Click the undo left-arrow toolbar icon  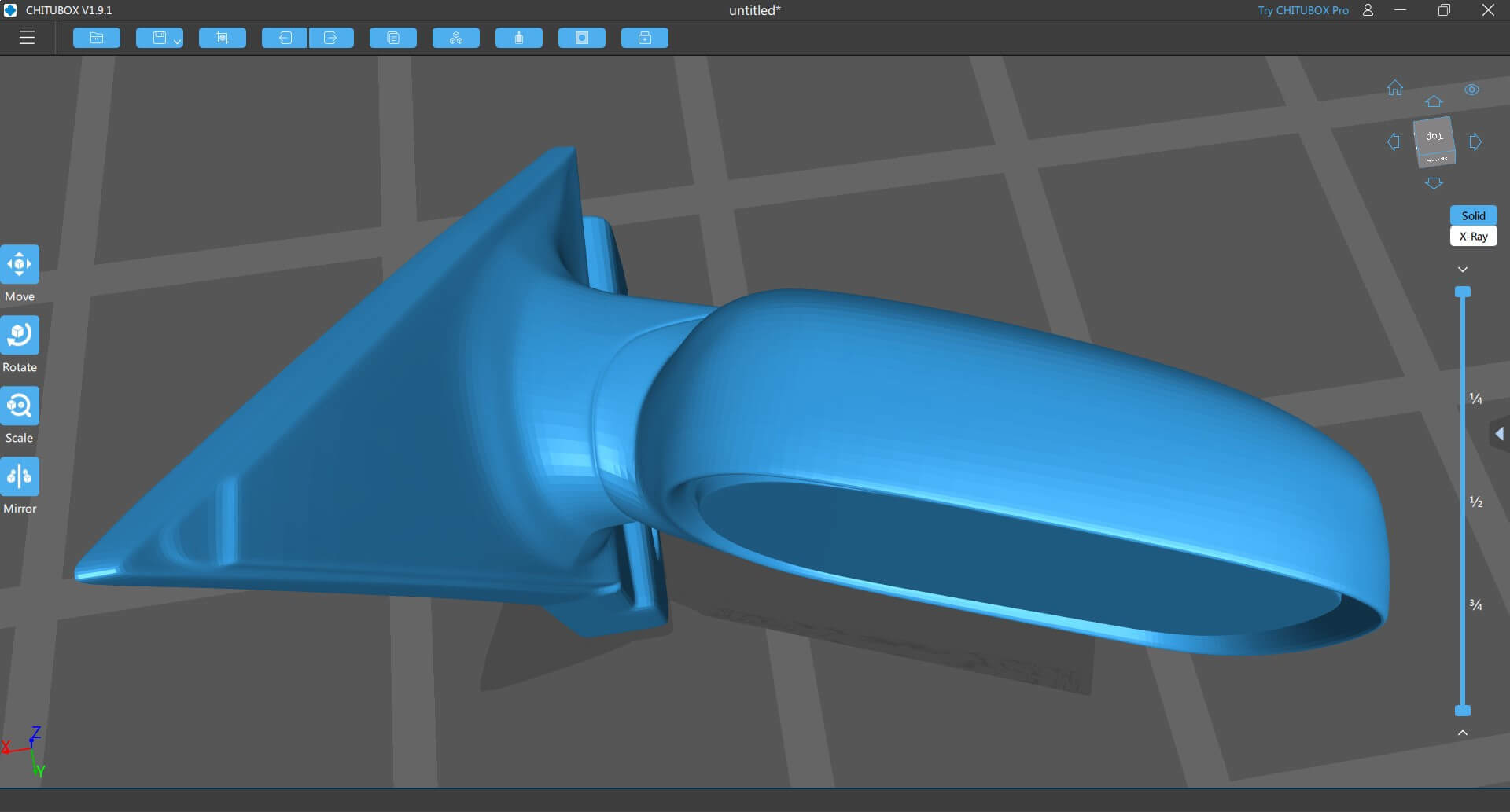click(x=285, y=38)
